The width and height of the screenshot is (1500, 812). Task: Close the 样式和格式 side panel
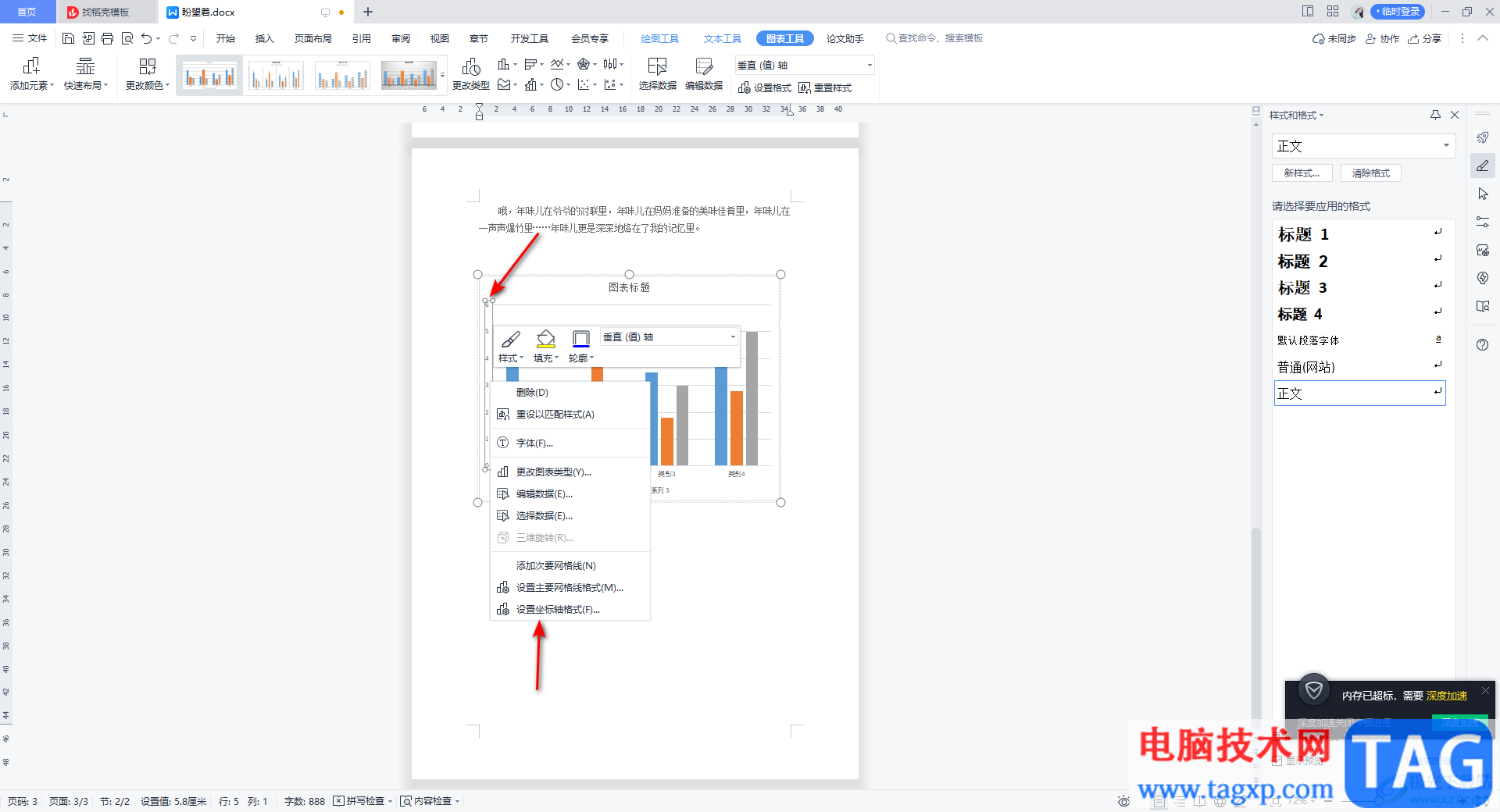point(1455,115)
